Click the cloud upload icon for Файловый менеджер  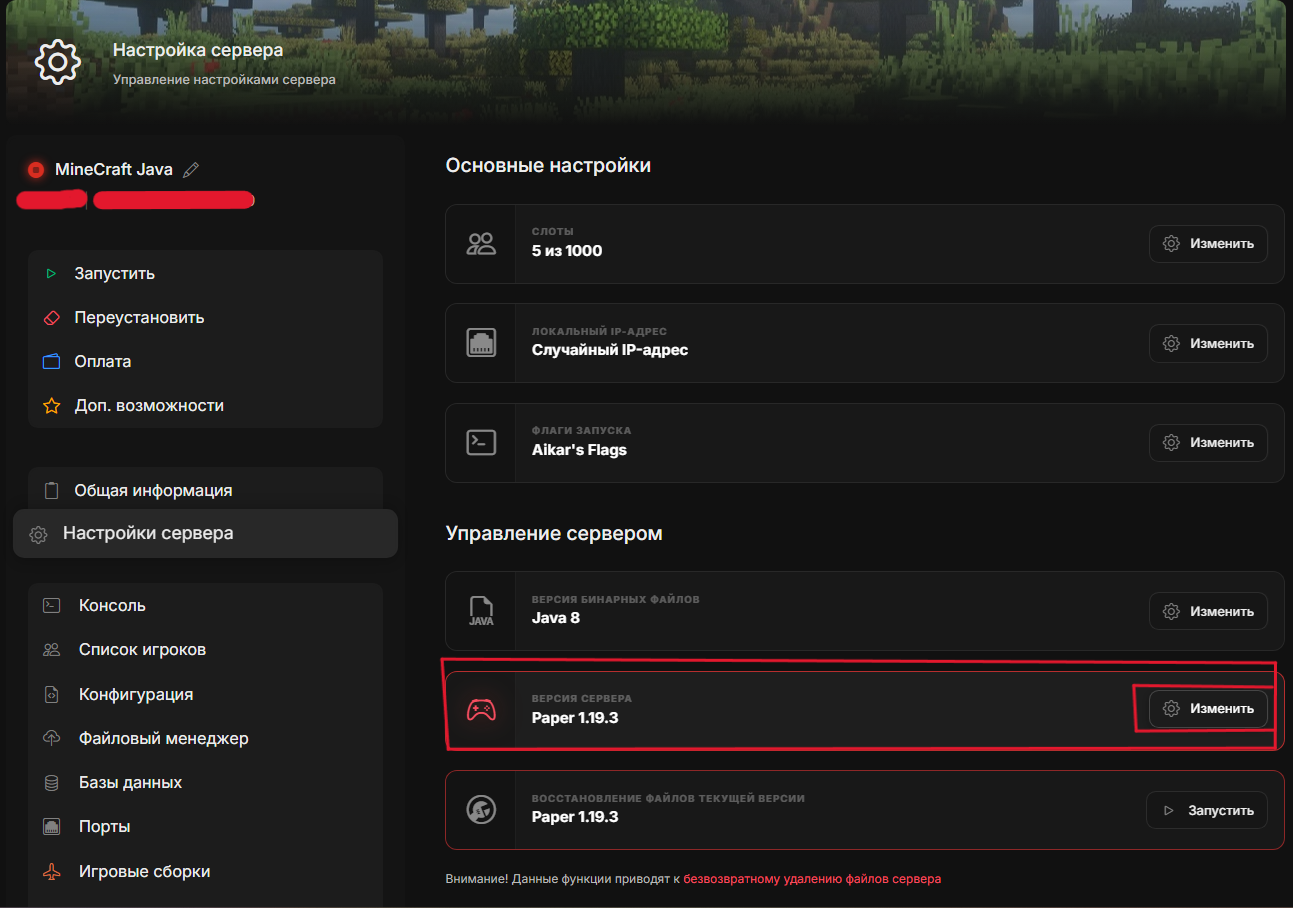(52, 738)
